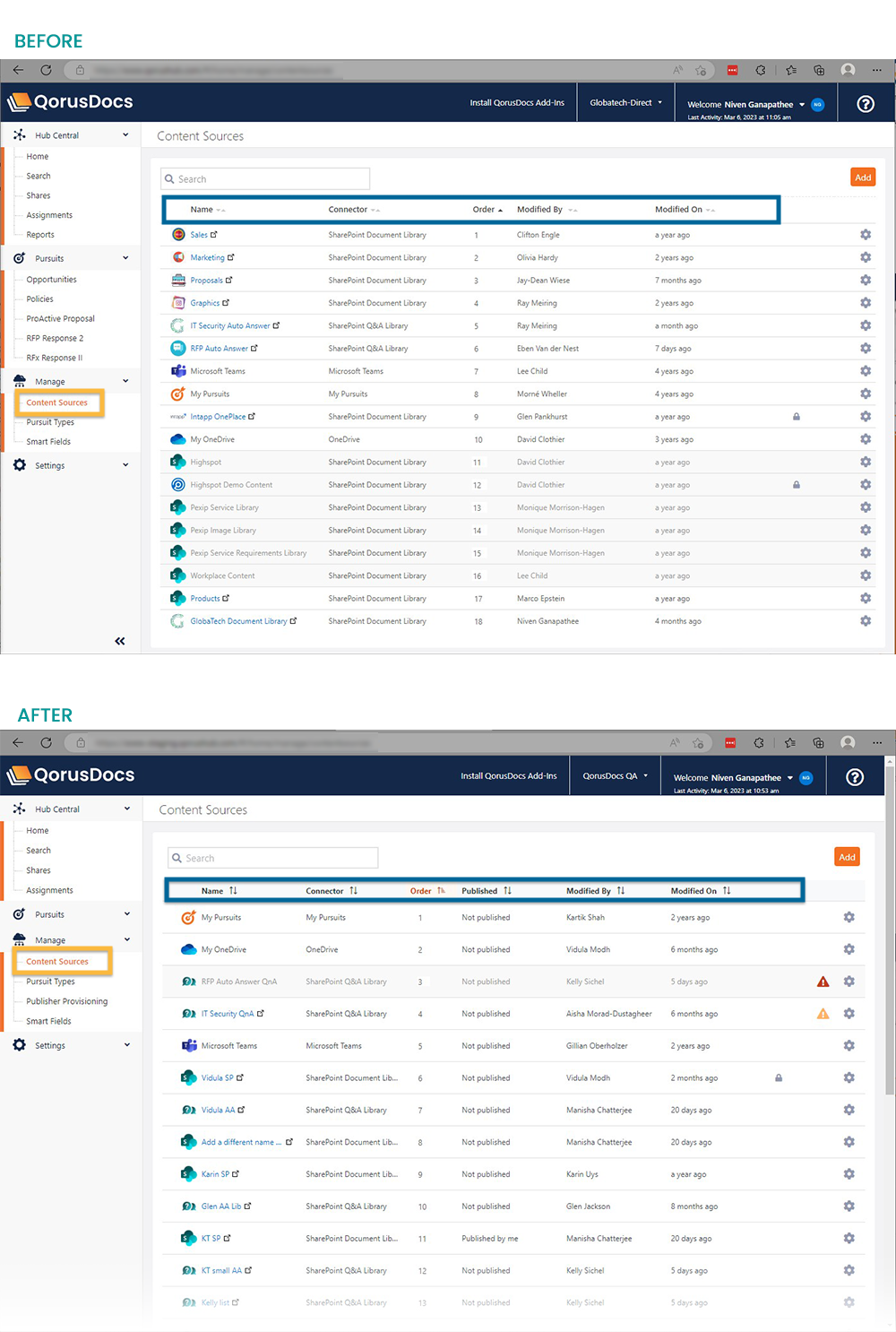Click external link icon next to Proposals
896x1332 pixels.
click(x=228, y=280)
